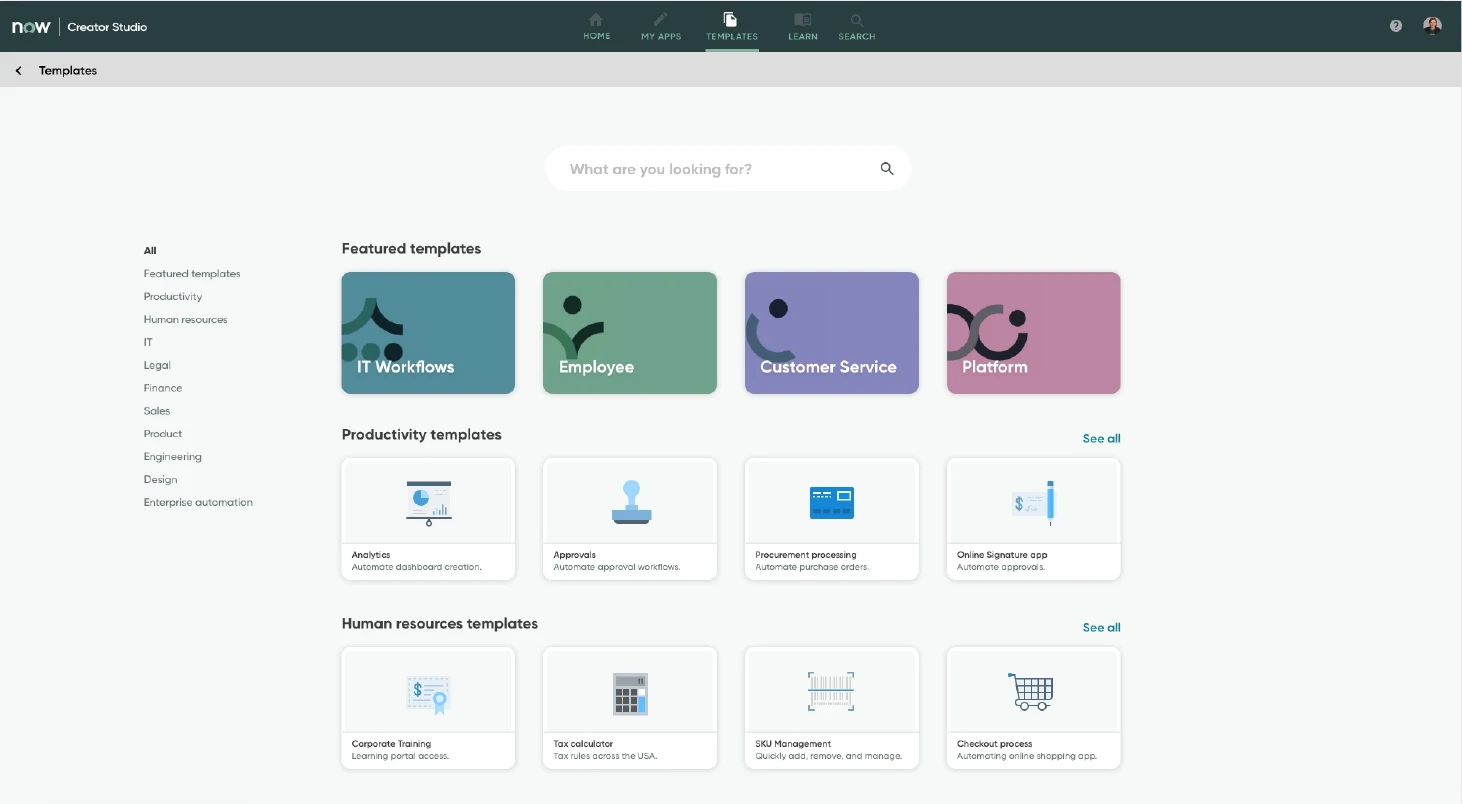This screenshot has height=804, width=1462.
Task: Open the Employee featured template
Action: tap(630, 333)
